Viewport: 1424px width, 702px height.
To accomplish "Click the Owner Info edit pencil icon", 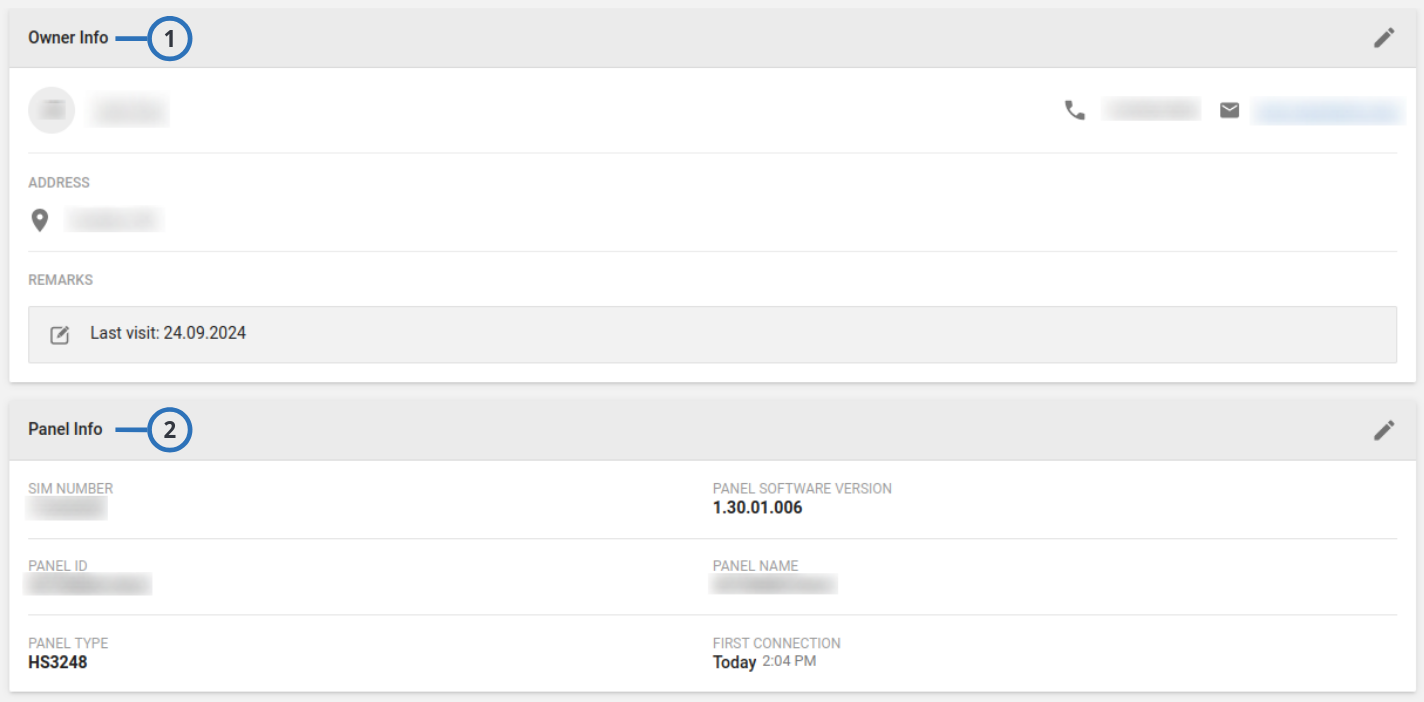I will tap(1385, 37).
